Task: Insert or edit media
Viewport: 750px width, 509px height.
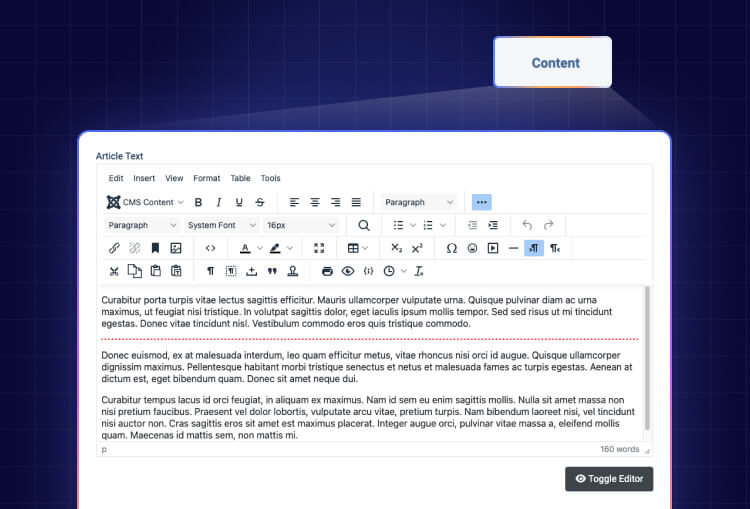Action: [x=493, y=248]
